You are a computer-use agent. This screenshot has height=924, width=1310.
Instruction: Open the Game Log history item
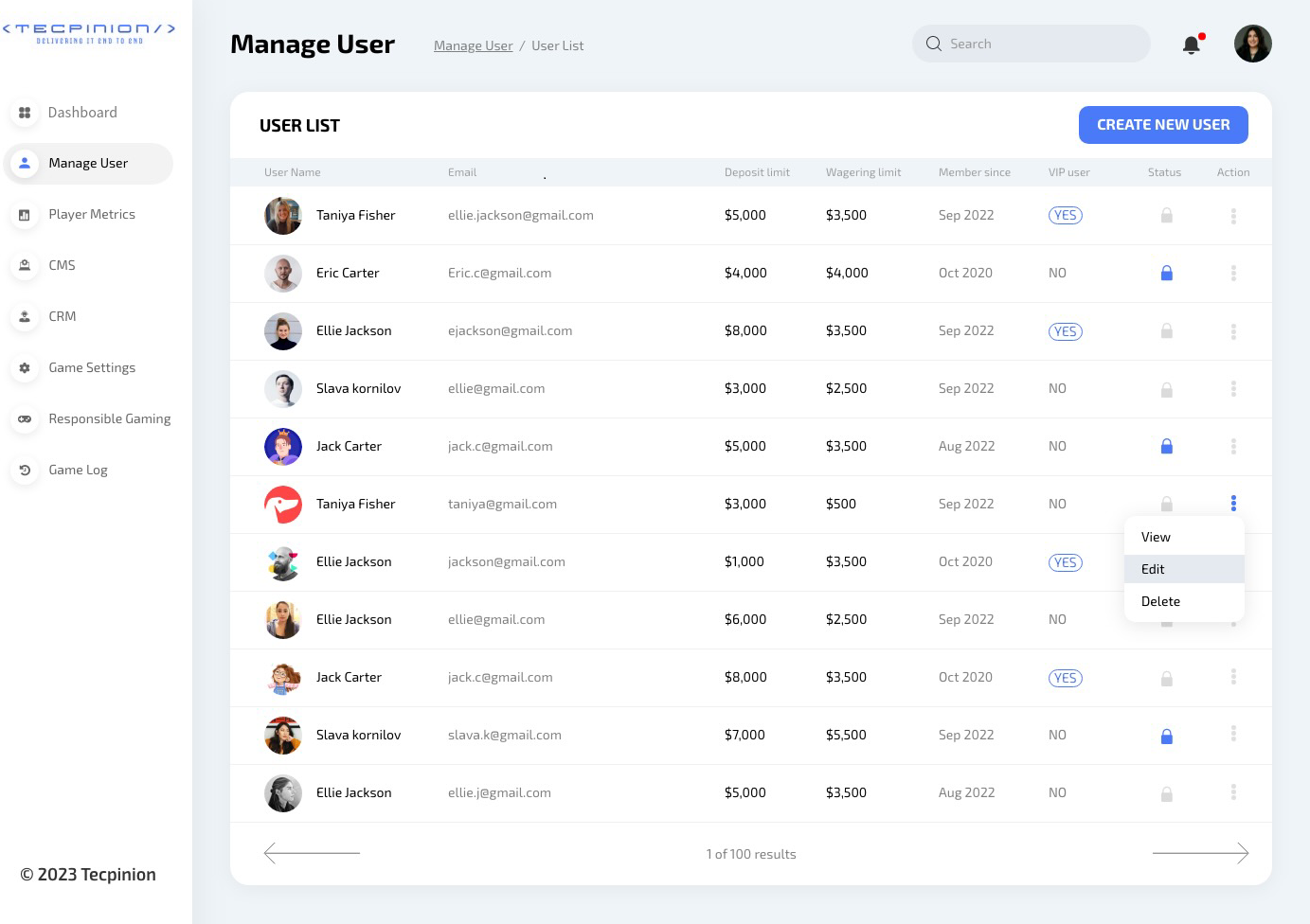coord(78,471)
